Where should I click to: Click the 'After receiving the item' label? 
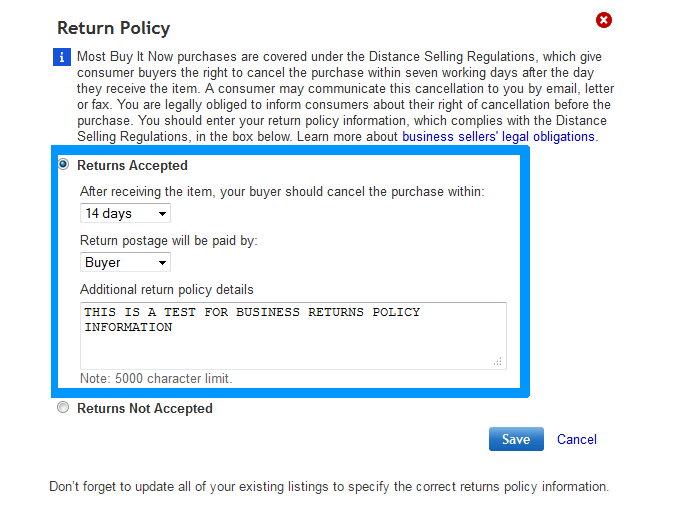(282, 191)
